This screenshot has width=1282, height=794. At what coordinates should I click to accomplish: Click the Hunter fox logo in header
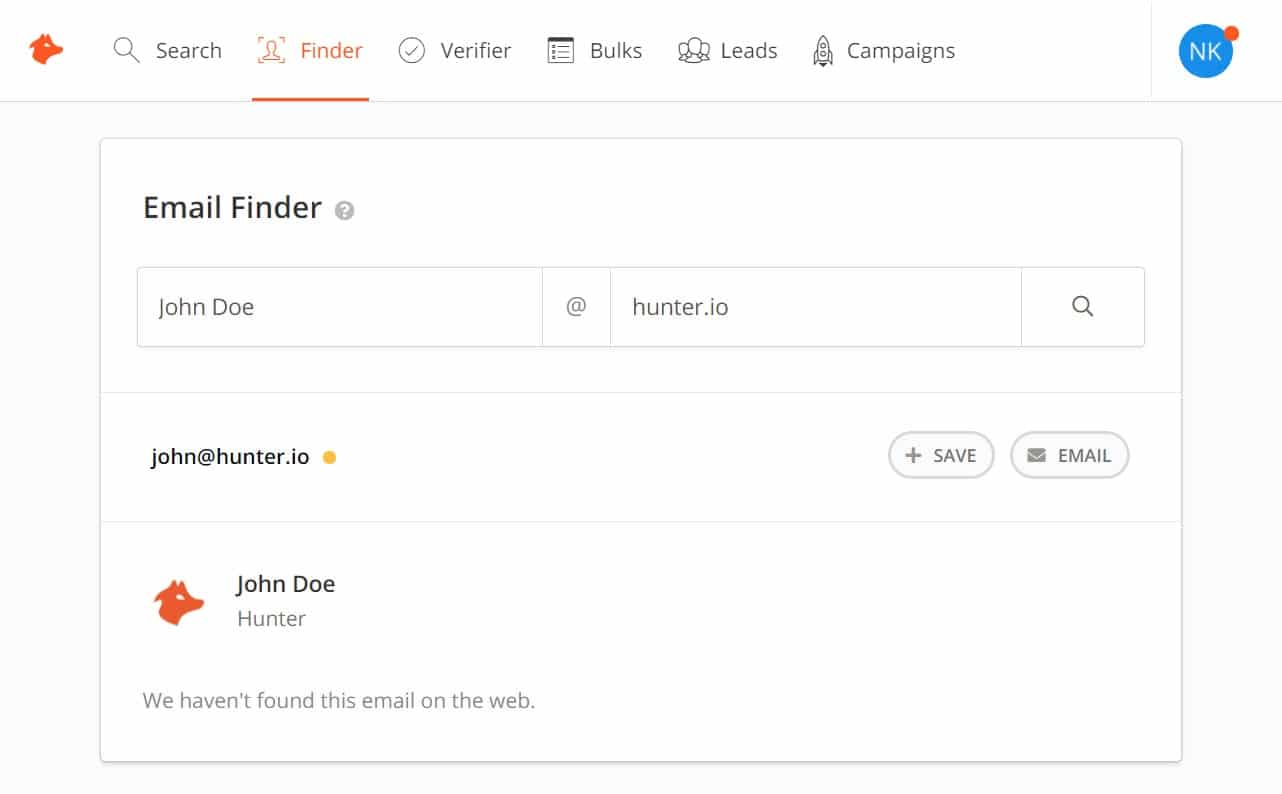(46, 50)
